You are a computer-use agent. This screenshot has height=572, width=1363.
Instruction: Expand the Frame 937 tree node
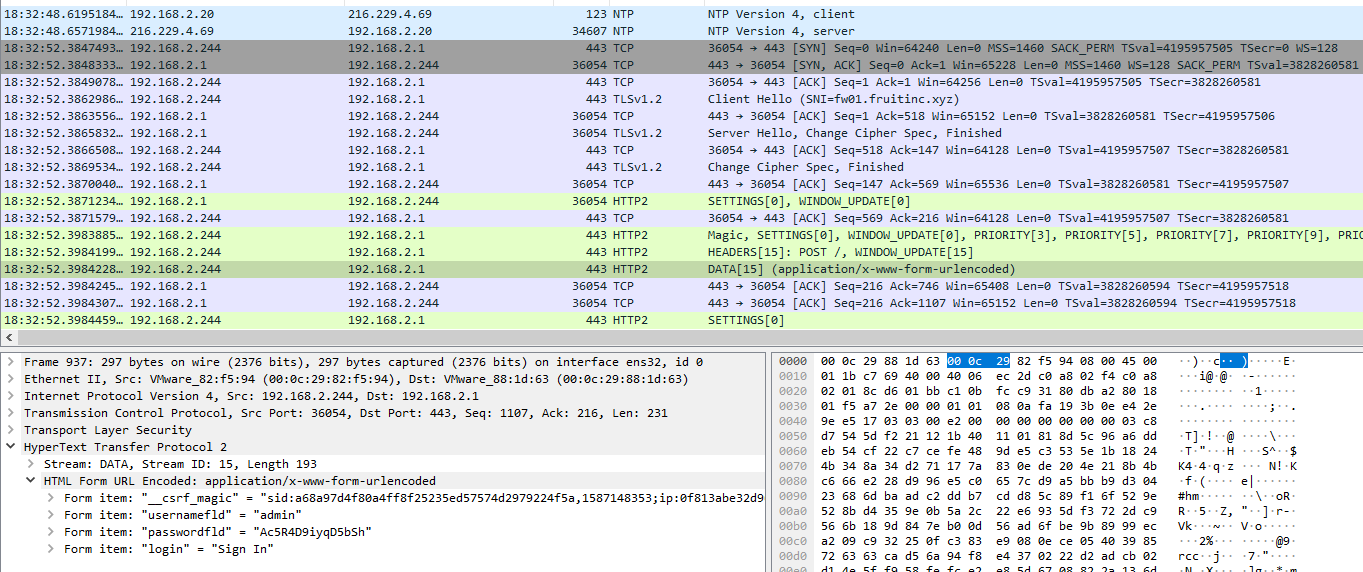(10, 362)
